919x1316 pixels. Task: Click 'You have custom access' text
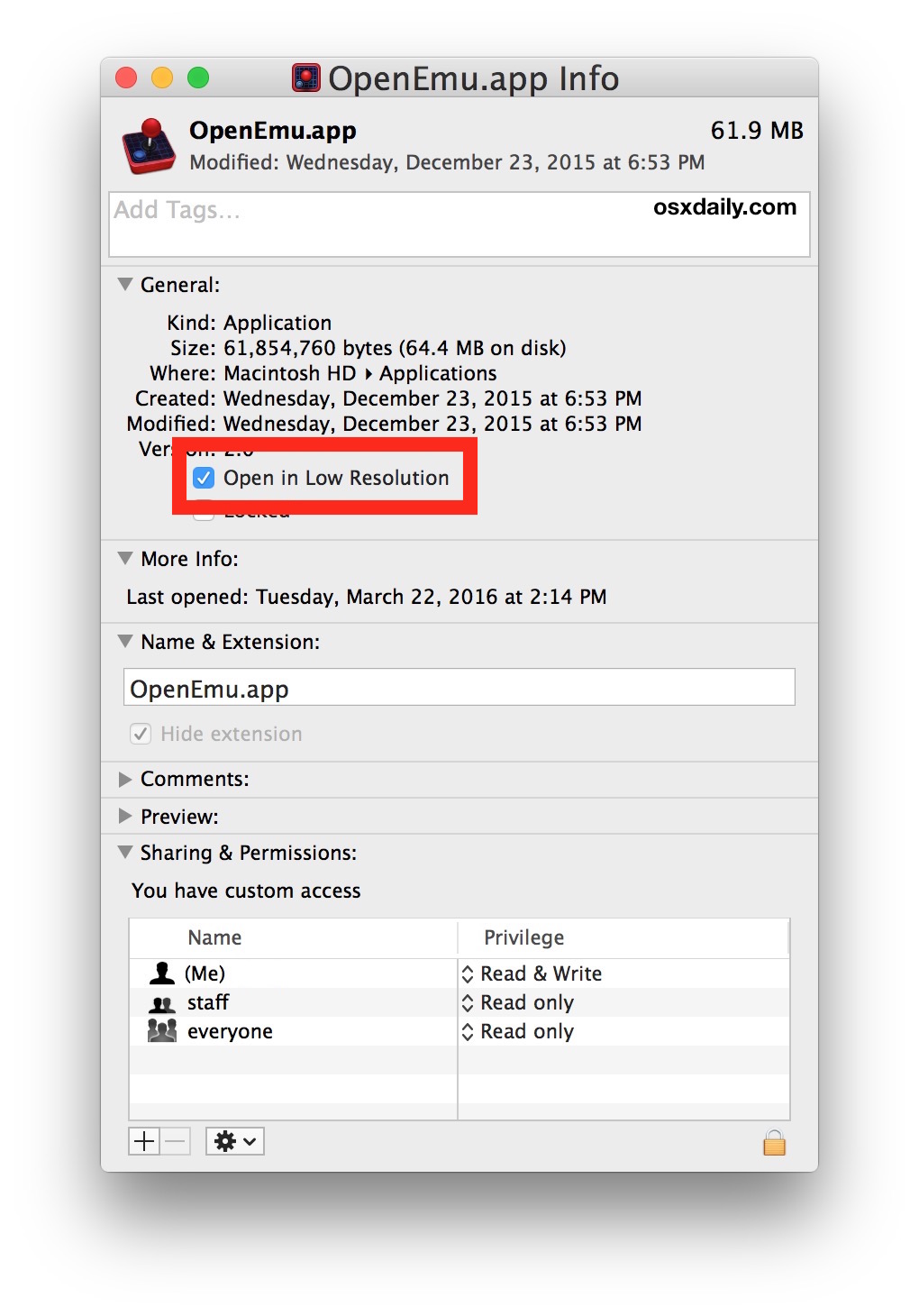246,891
